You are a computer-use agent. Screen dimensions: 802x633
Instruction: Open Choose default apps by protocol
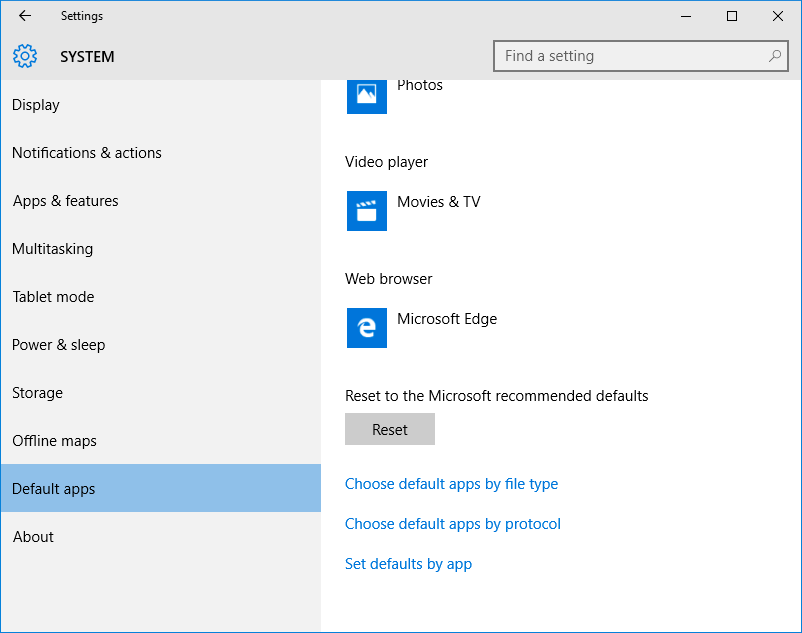453,524
